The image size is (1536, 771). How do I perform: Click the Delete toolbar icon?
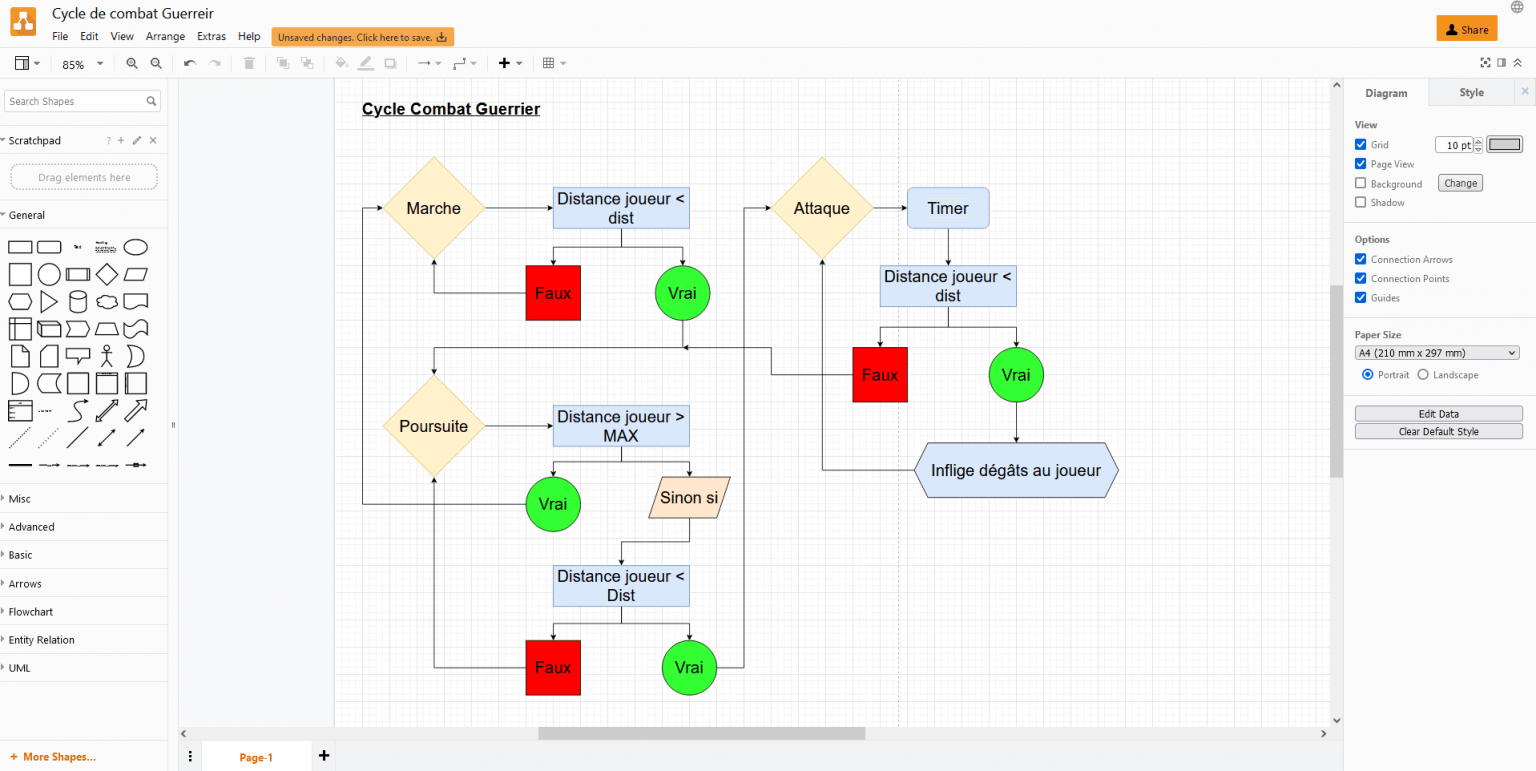click(x=247, y=62)
